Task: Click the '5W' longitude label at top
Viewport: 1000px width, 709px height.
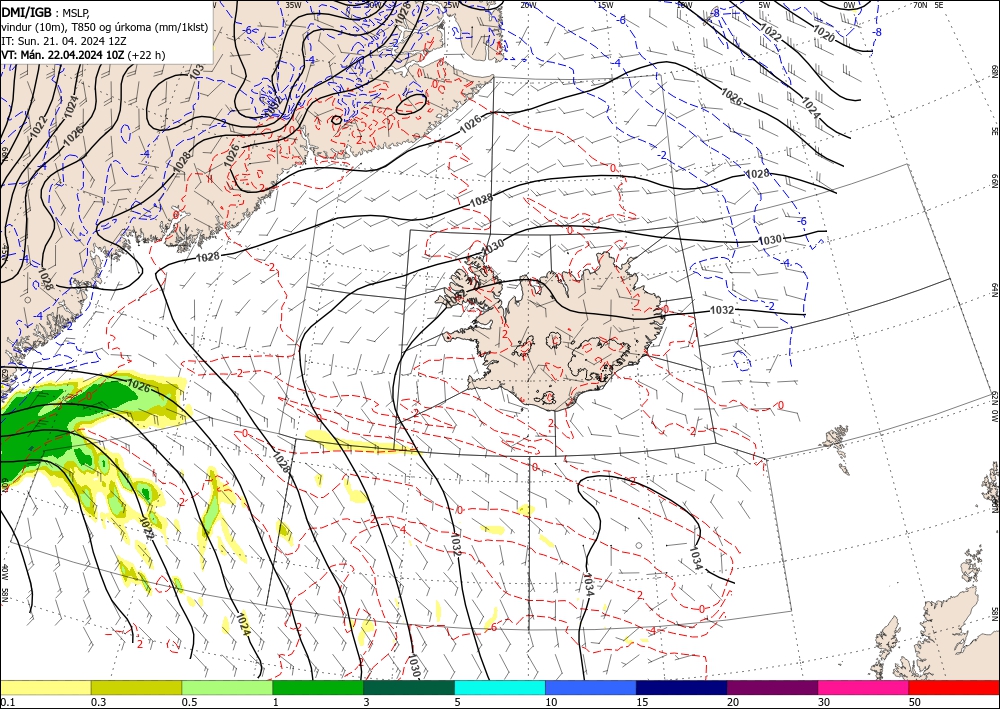Action: point(764,5)
